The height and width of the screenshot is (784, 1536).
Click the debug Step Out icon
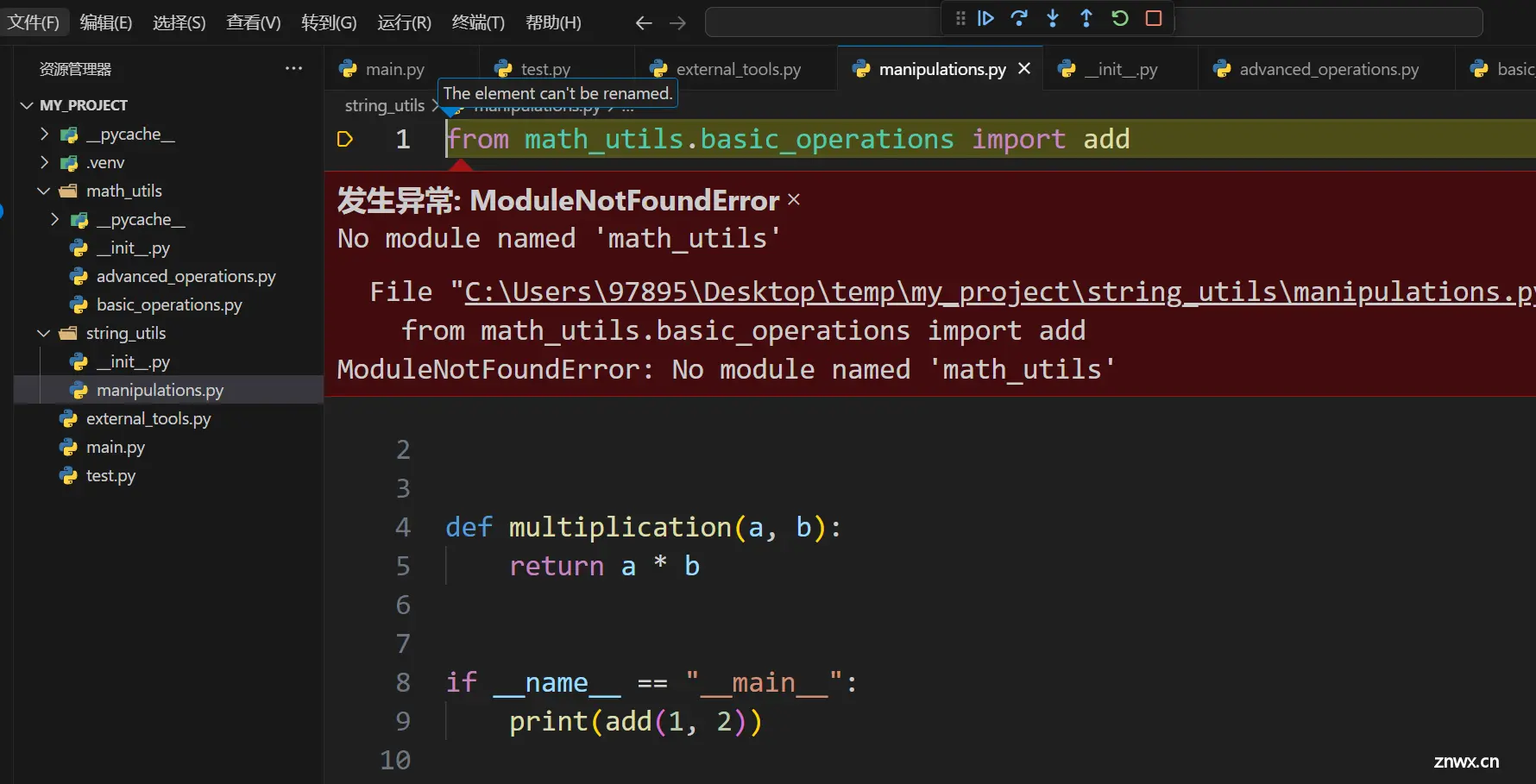[1086, 18]
